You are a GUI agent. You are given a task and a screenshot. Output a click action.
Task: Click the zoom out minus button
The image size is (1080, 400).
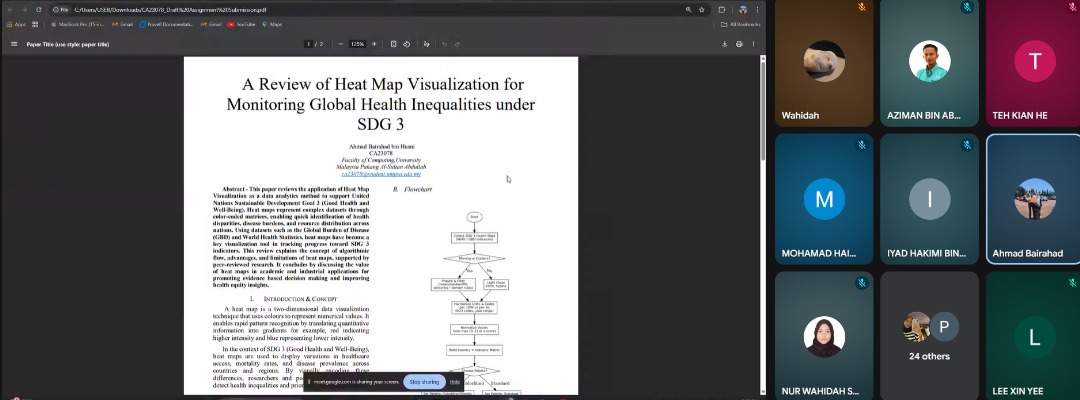341,44
